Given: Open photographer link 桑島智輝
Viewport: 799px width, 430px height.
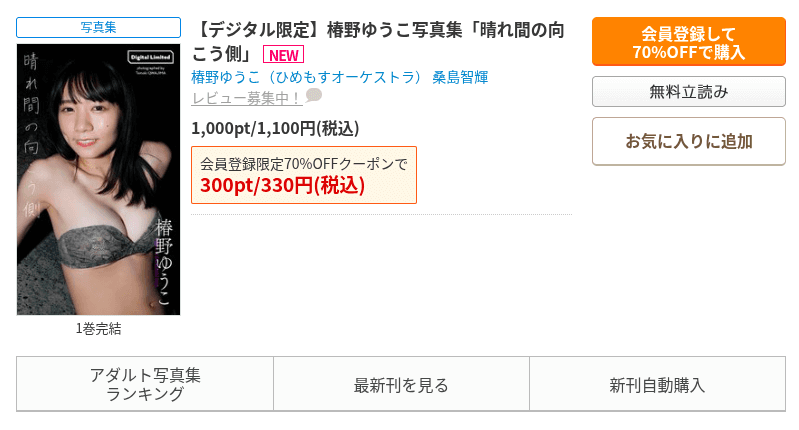Looking at the screenshot, I should 460,76.
